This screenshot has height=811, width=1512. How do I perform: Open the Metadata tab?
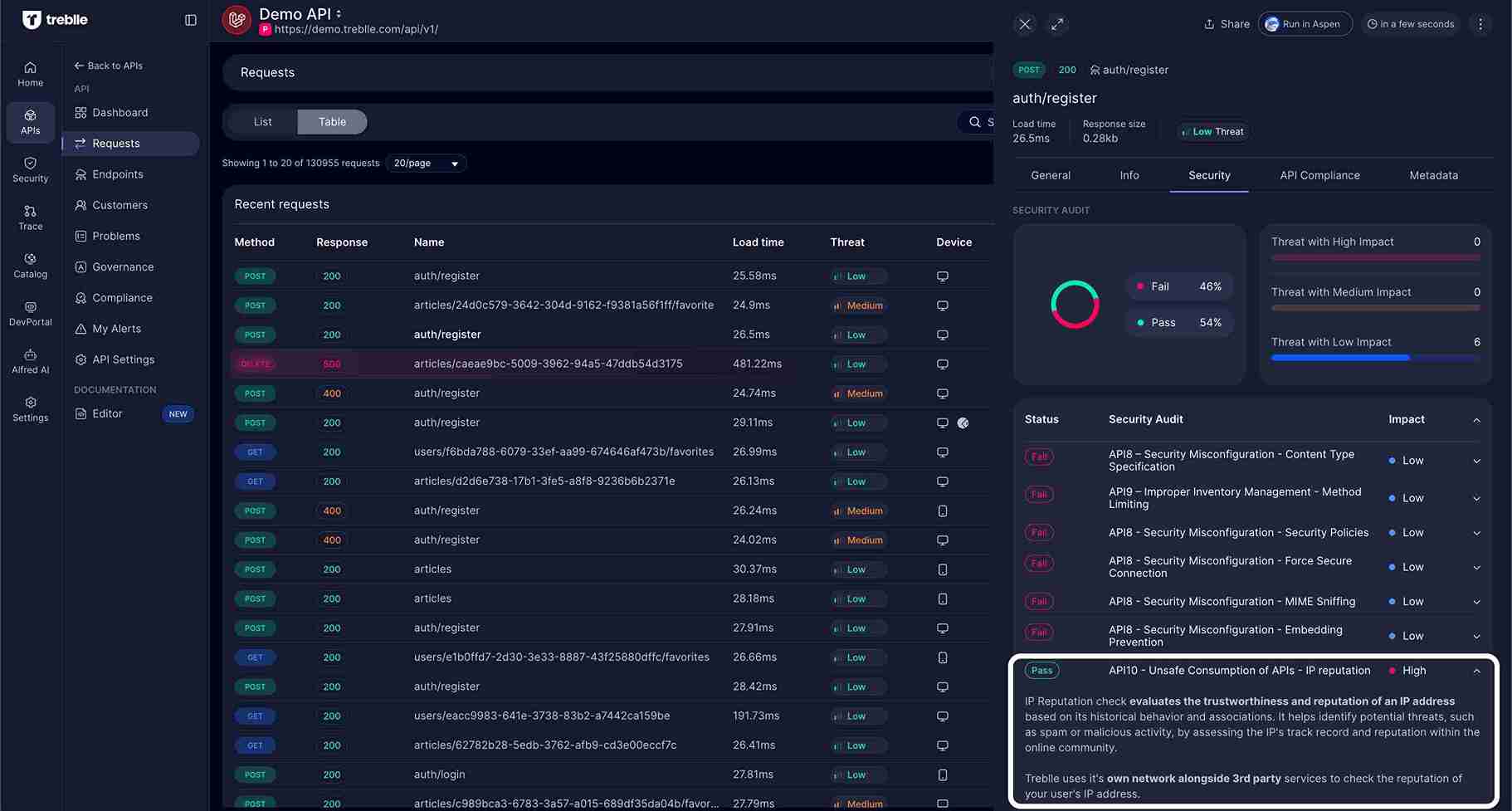[1434, 175]
